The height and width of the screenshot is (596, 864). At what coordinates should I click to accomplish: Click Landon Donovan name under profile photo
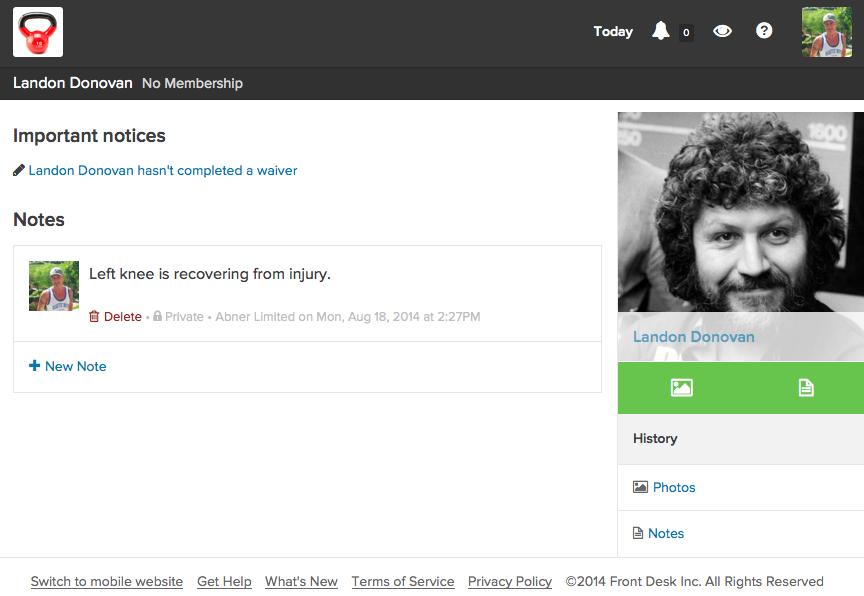(694, 337)
